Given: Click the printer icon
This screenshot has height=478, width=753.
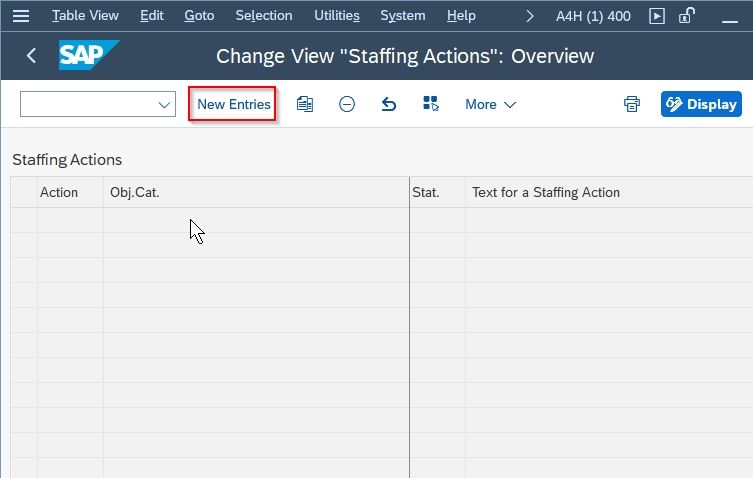Looking at the screenshot, I should pyautogui.click(x=632, y=104).
